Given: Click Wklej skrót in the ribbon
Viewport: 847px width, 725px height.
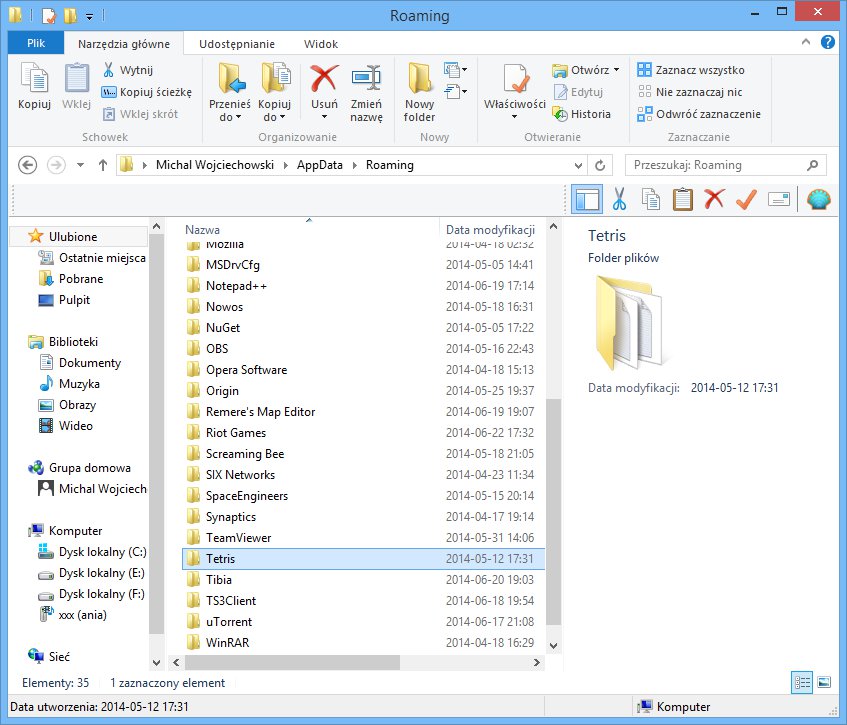Looking at the screenshot, I should (x=140, y=114).
